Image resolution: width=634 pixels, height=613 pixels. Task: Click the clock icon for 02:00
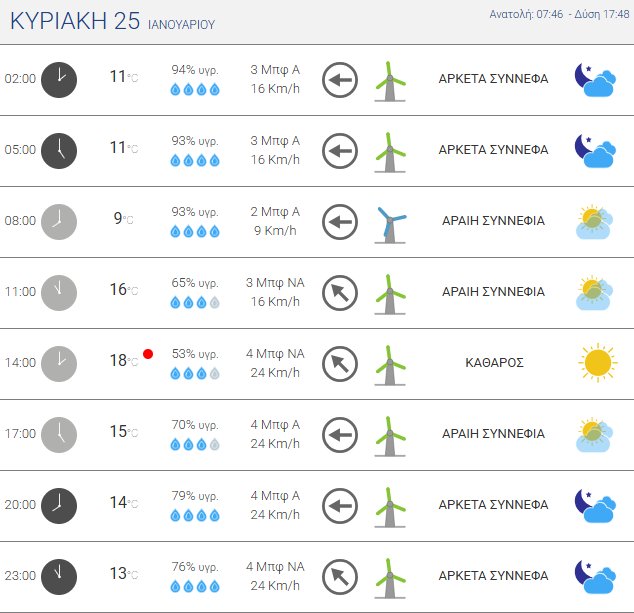point(59,79)
